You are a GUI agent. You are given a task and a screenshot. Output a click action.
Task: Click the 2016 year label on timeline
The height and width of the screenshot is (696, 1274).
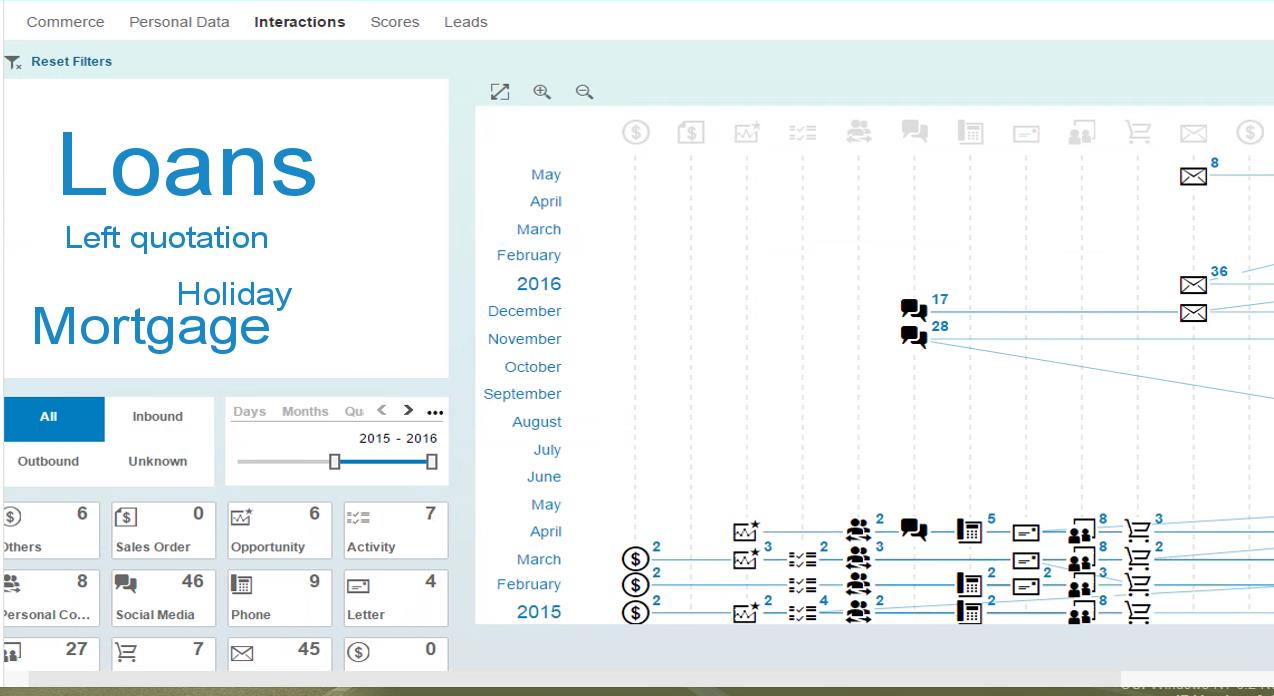[539, 284]
